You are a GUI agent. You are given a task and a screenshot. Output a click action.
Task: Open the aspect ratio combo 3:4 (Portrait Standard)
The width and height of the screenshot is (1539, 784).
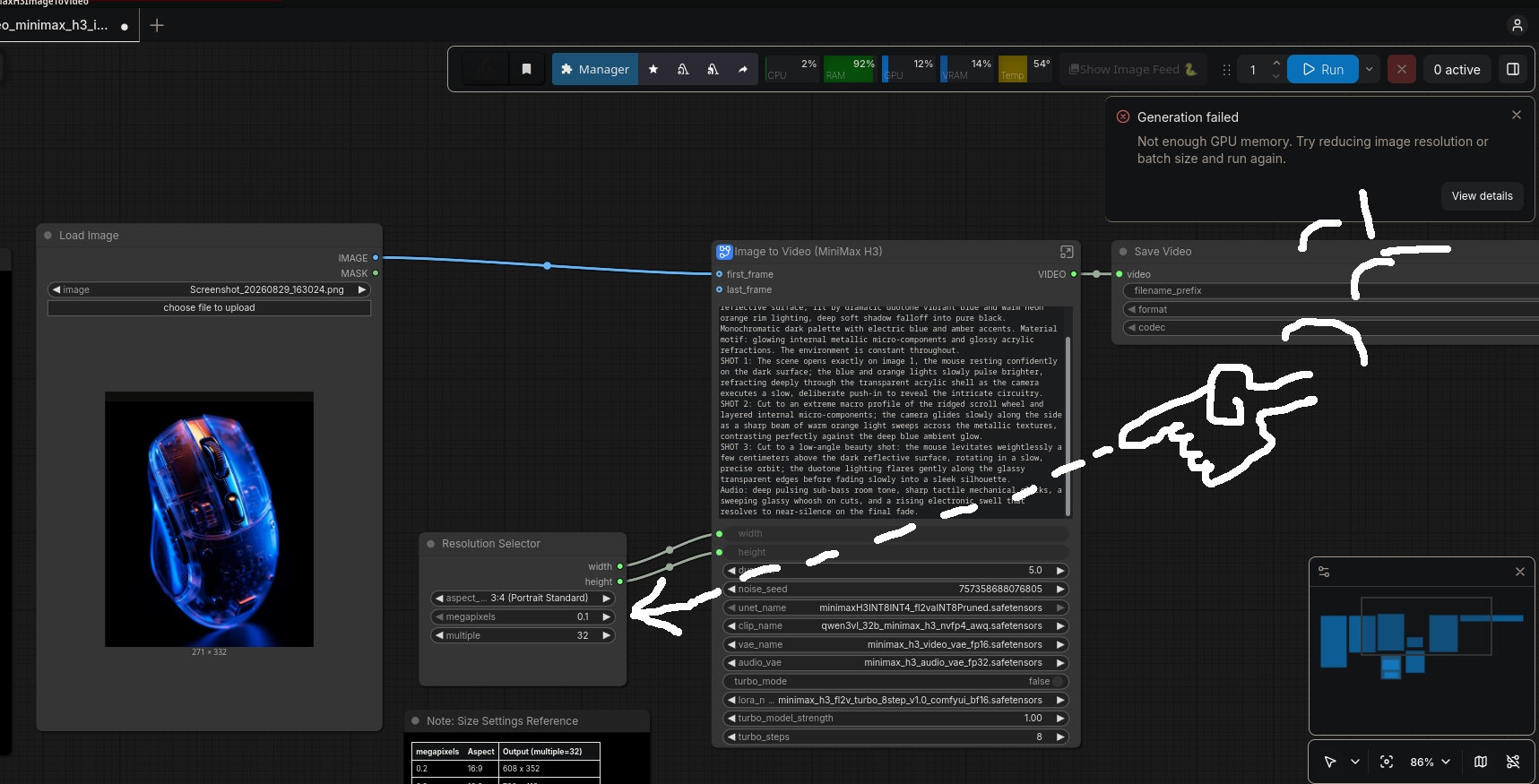tap(523, 599)
